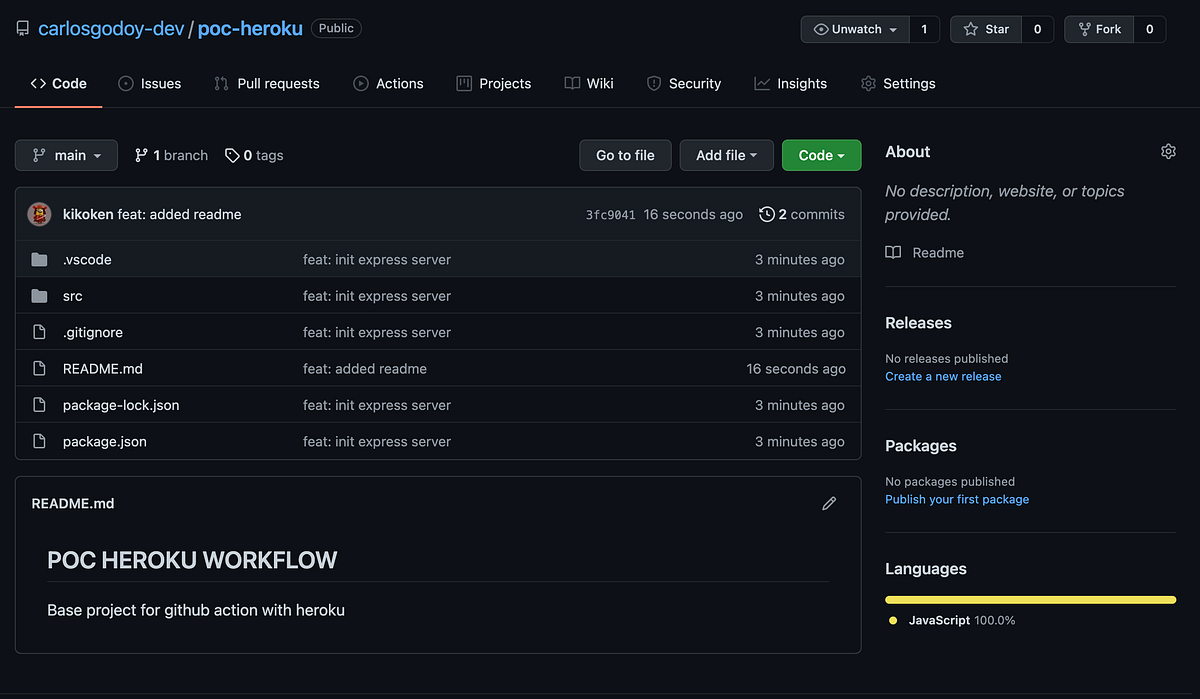This screenshot has width=1200, height=699.
Task: Click the Fork icon
Action: (x=1084, y=28)
